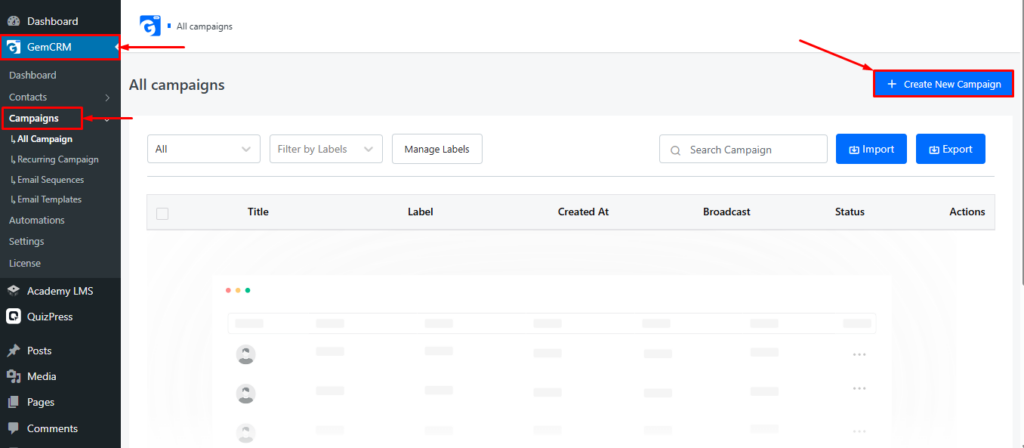Screen dimensions: 1024x448
Task: Open the Posts menu label
Action: (39, 351)
